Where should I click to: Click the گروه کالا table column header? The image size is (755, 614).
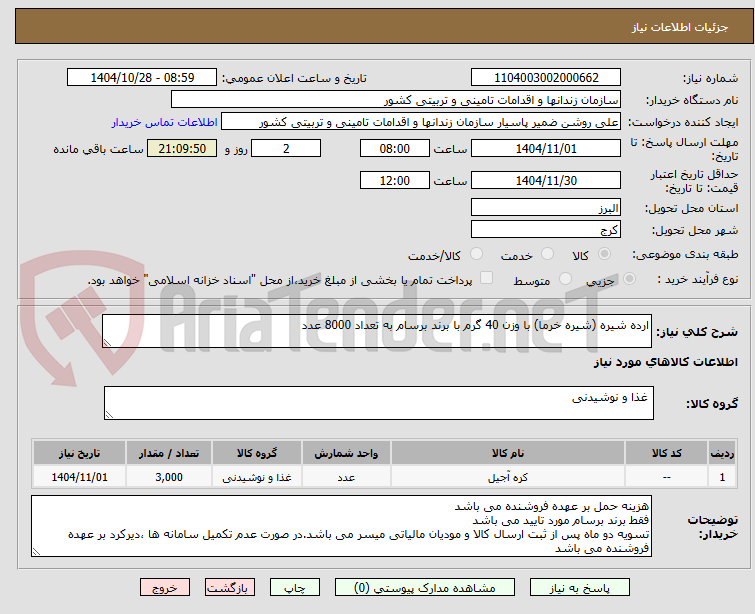[x=257, y=453]
